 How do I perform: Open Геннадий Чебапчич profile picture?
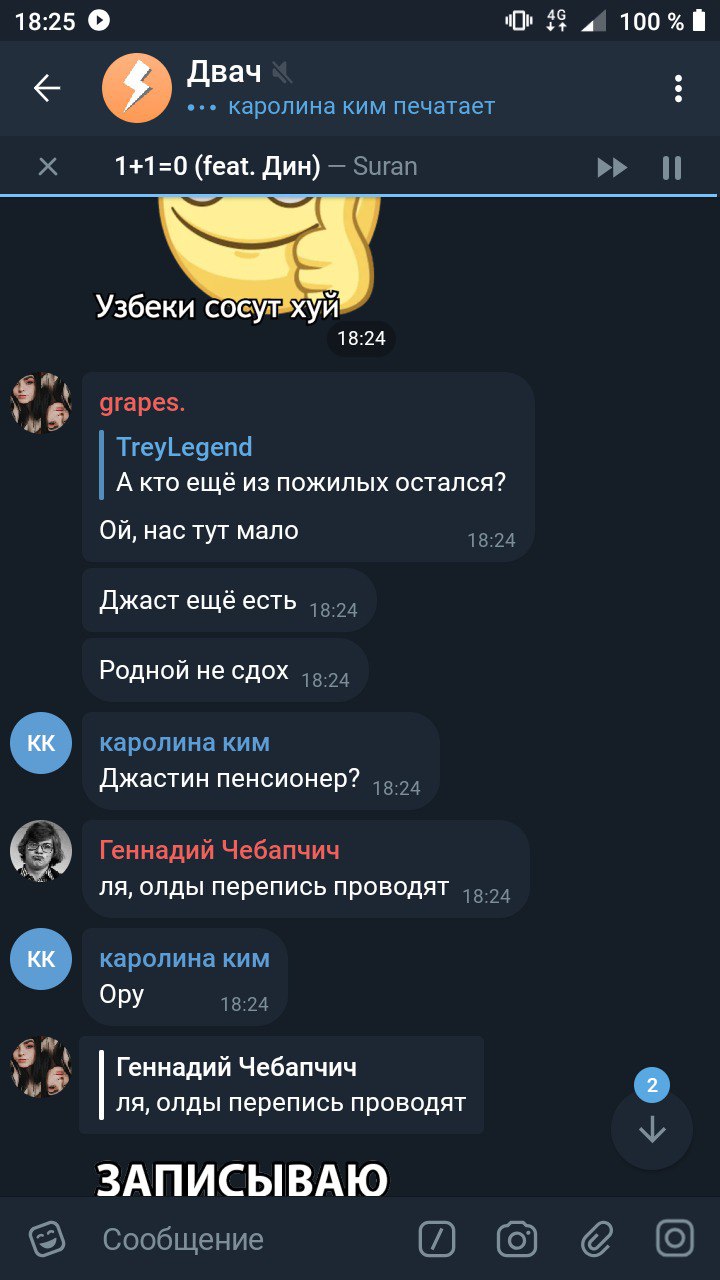[41, 851]
